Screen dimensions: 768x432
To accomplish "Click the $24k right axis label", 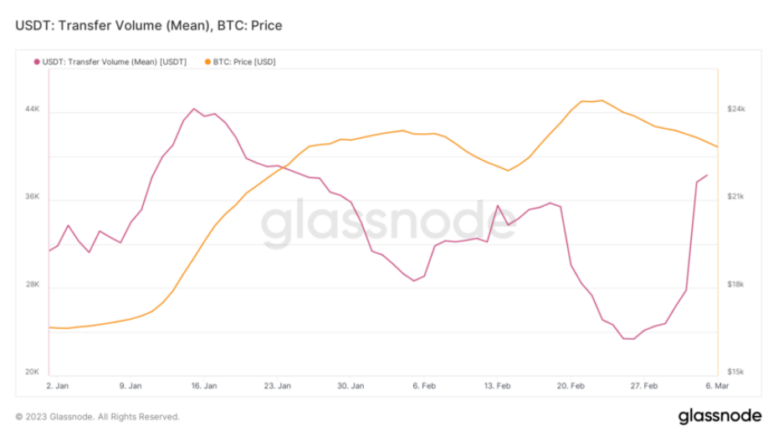I will pyautogui.click(x=737, y=108).
